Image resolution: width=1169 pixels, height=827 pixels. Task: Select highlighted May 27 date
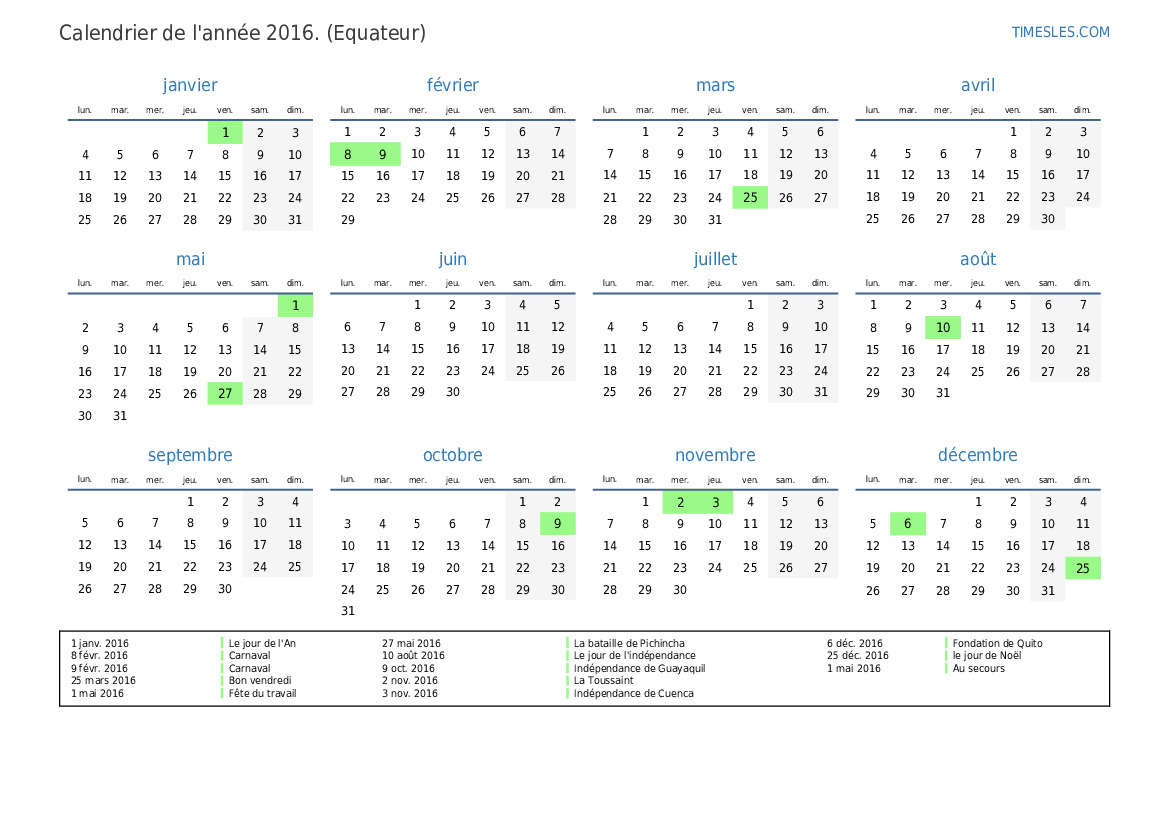point(225,394)
